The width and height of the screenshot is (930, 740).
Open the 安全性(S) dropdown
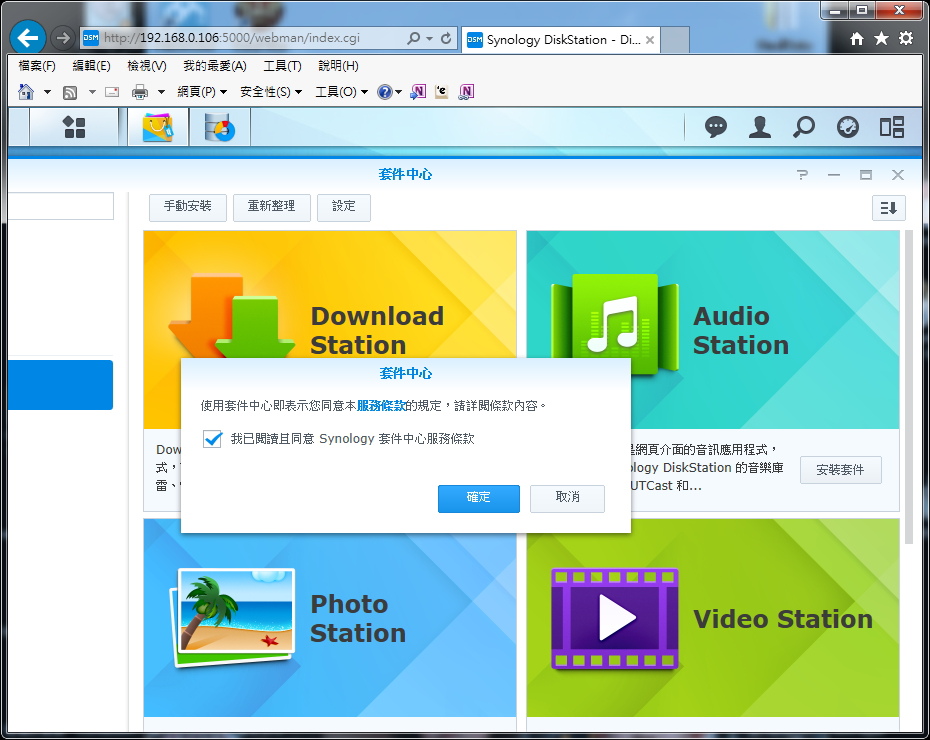[x=271, y=92]
